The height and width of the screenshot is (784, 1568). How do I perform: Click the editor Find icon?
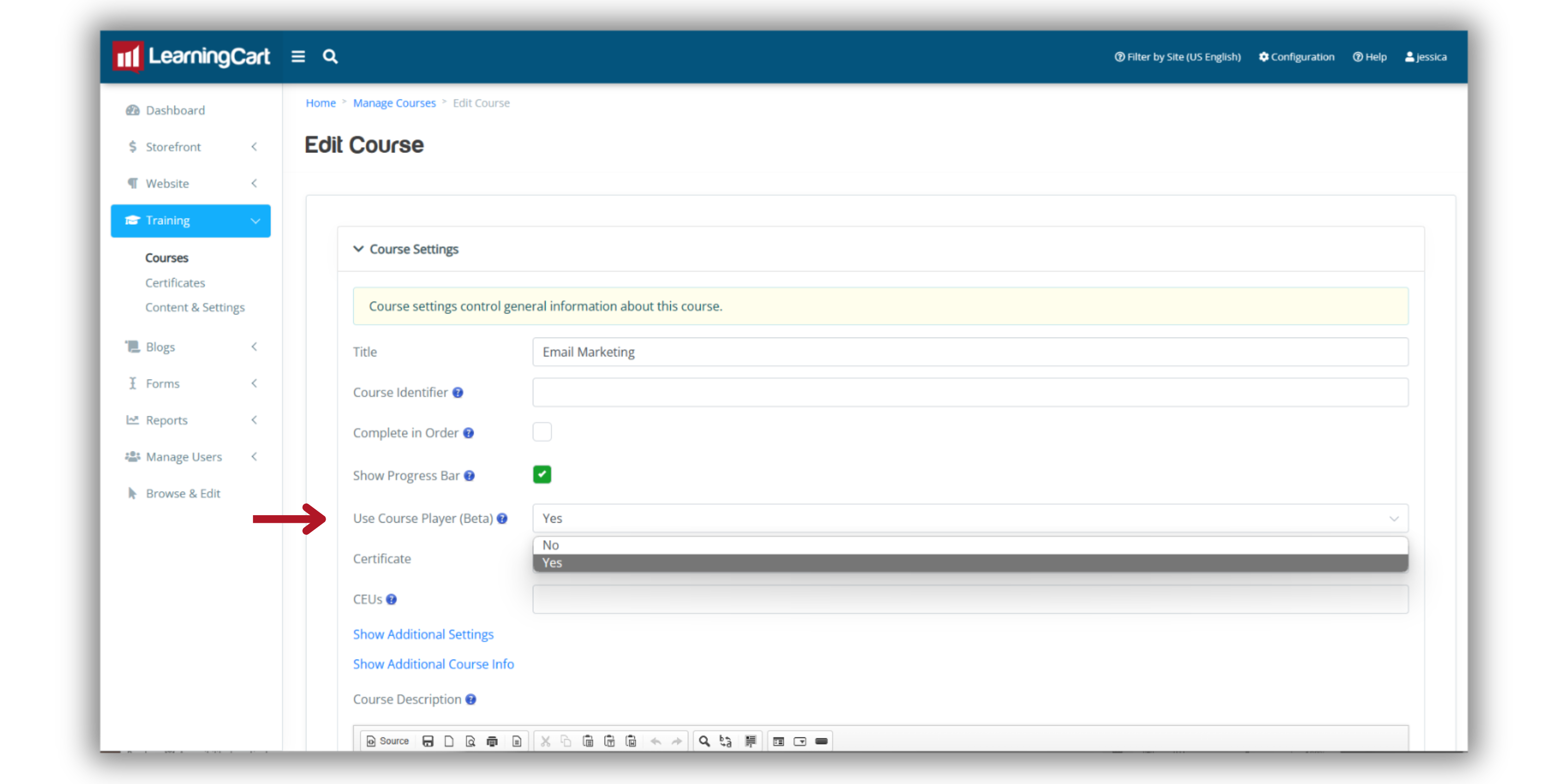(704, 741)
